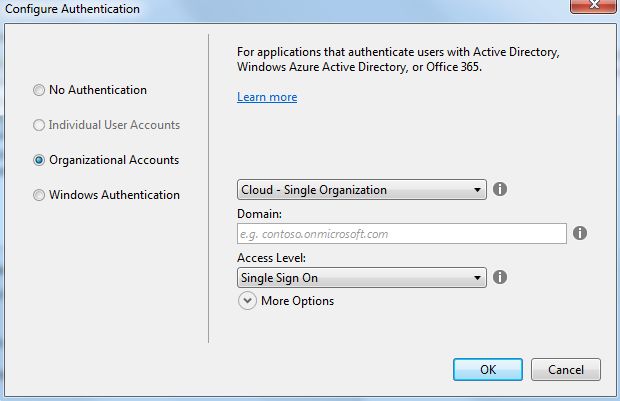Click the Domain: field label
This screenshot has height=401, width=620.
click(x=259, y=213)
